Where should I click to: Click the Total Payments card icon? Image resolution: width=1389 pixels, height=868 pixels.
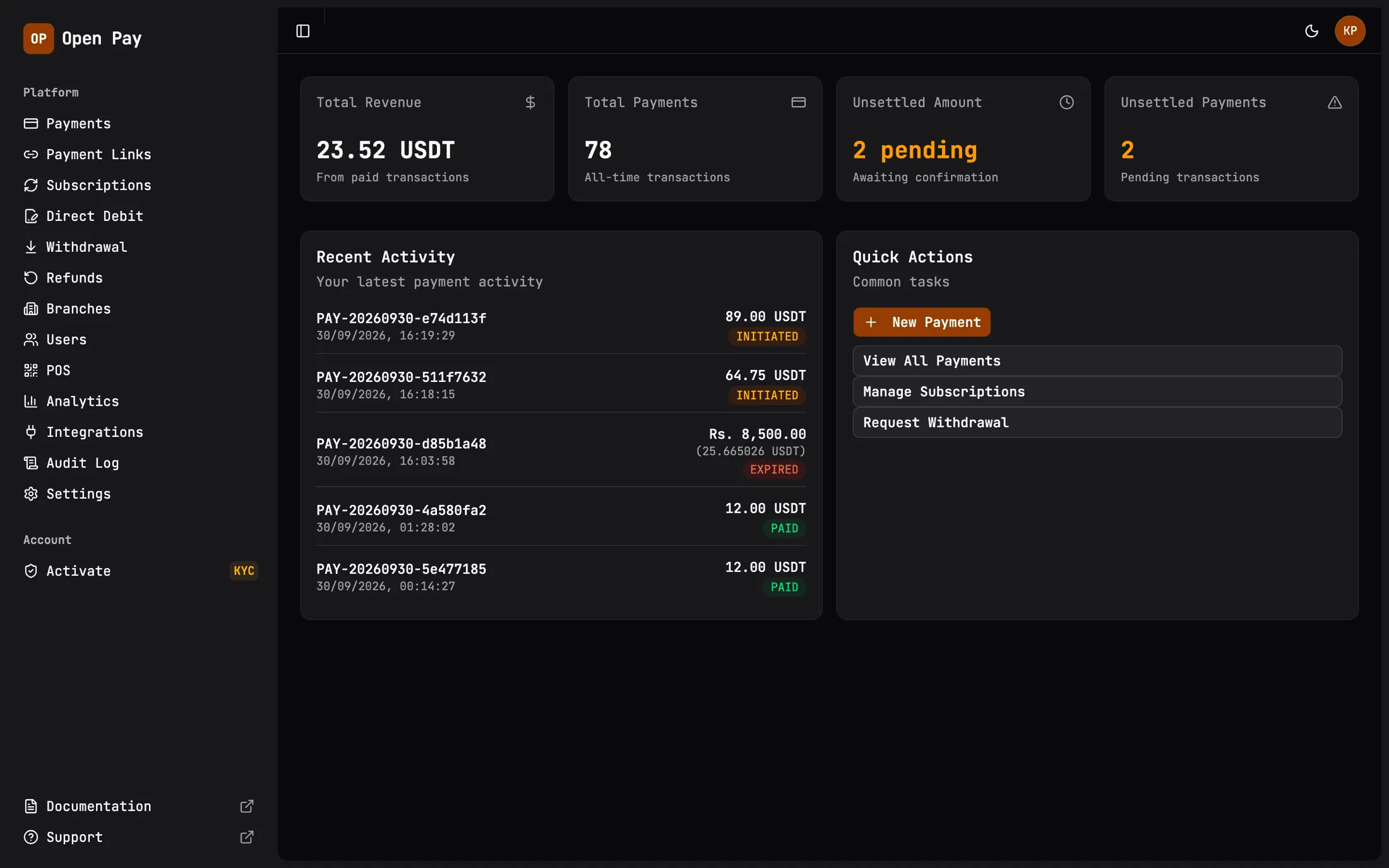point(799,102)
